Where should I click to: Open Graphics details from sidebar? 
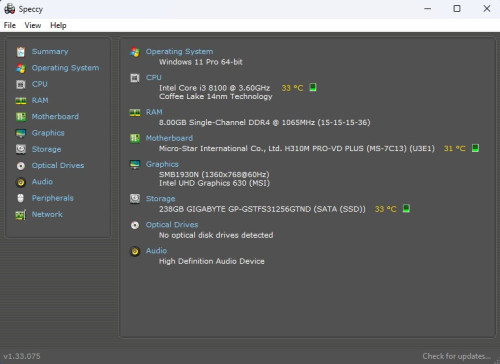[48, 133]
